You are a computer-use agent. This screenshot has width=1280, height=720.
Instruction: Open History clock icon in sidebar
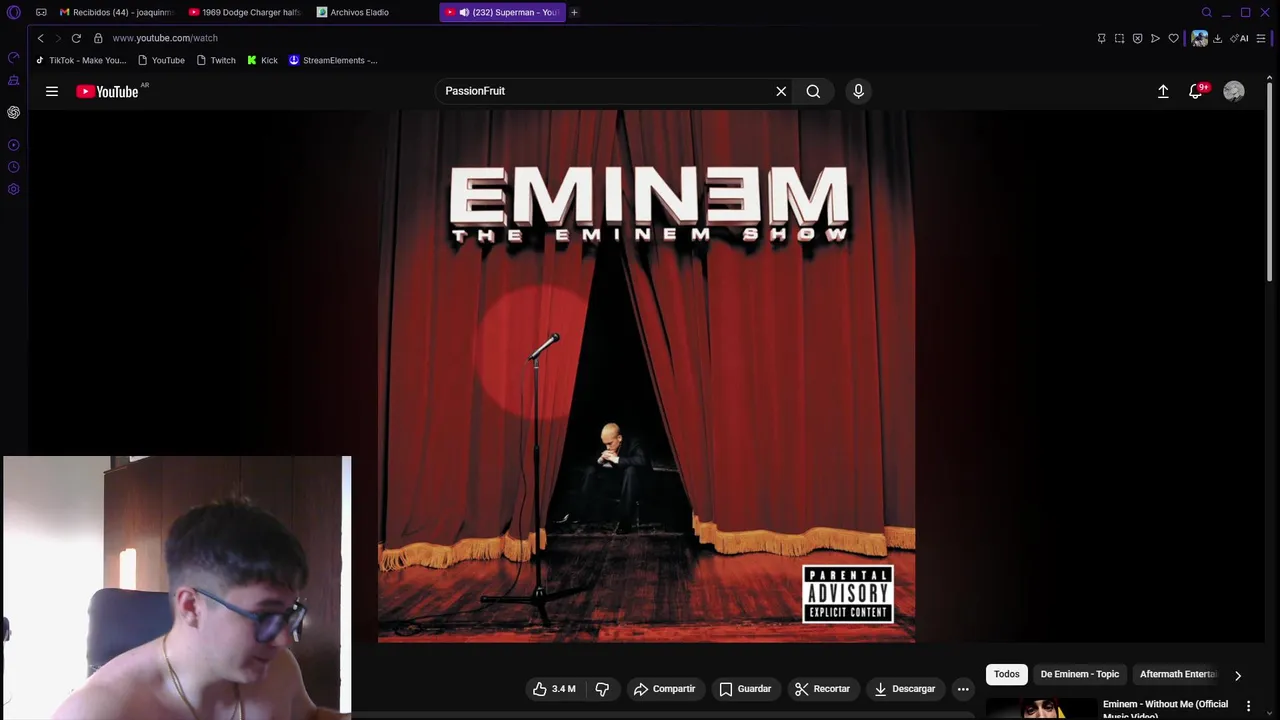14,167
